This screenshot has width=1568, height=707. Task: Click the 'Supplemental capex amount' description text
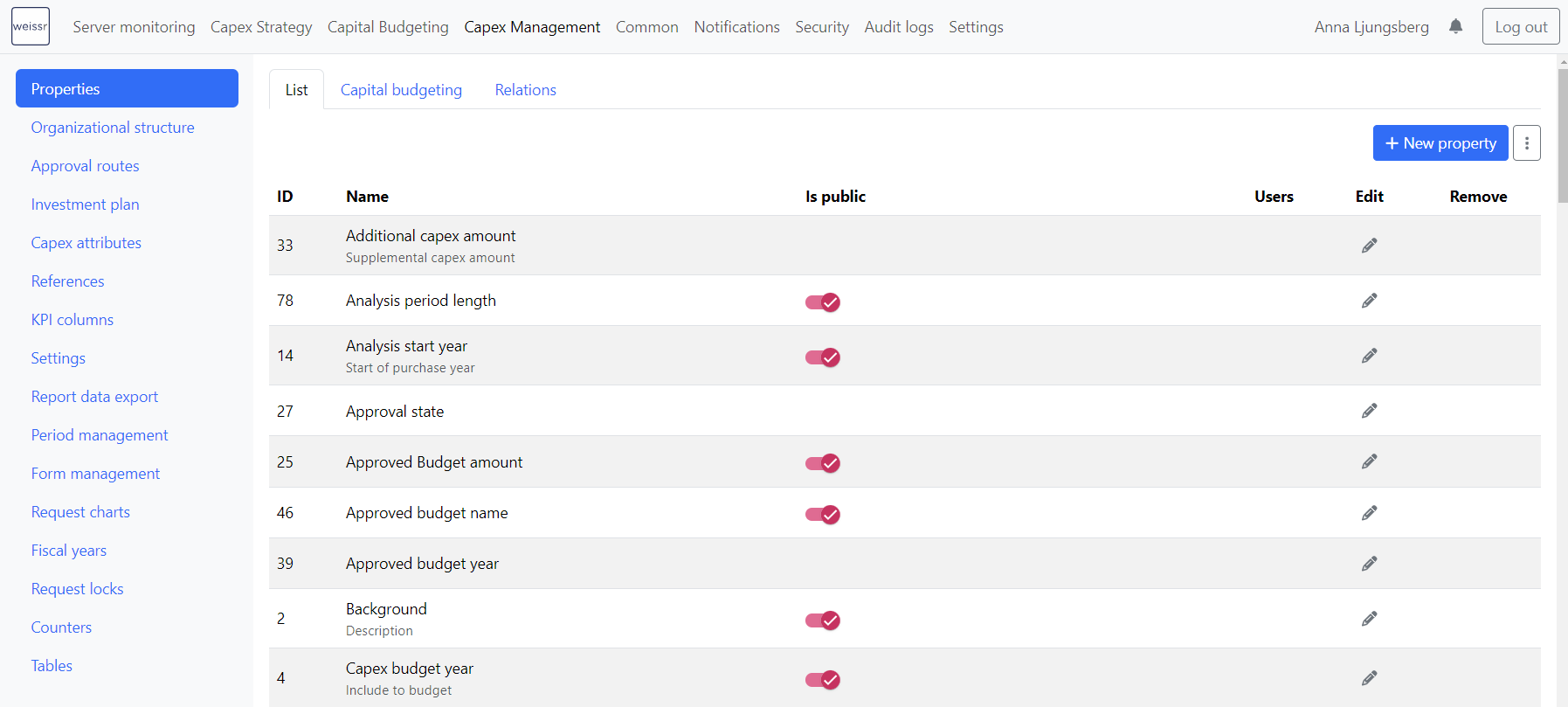(430, 258)
